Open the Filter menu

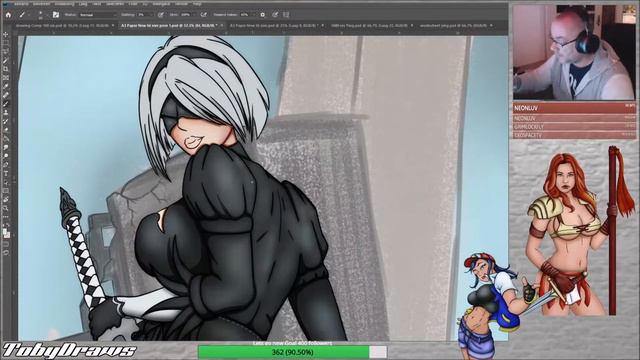(x=133, y=4)
